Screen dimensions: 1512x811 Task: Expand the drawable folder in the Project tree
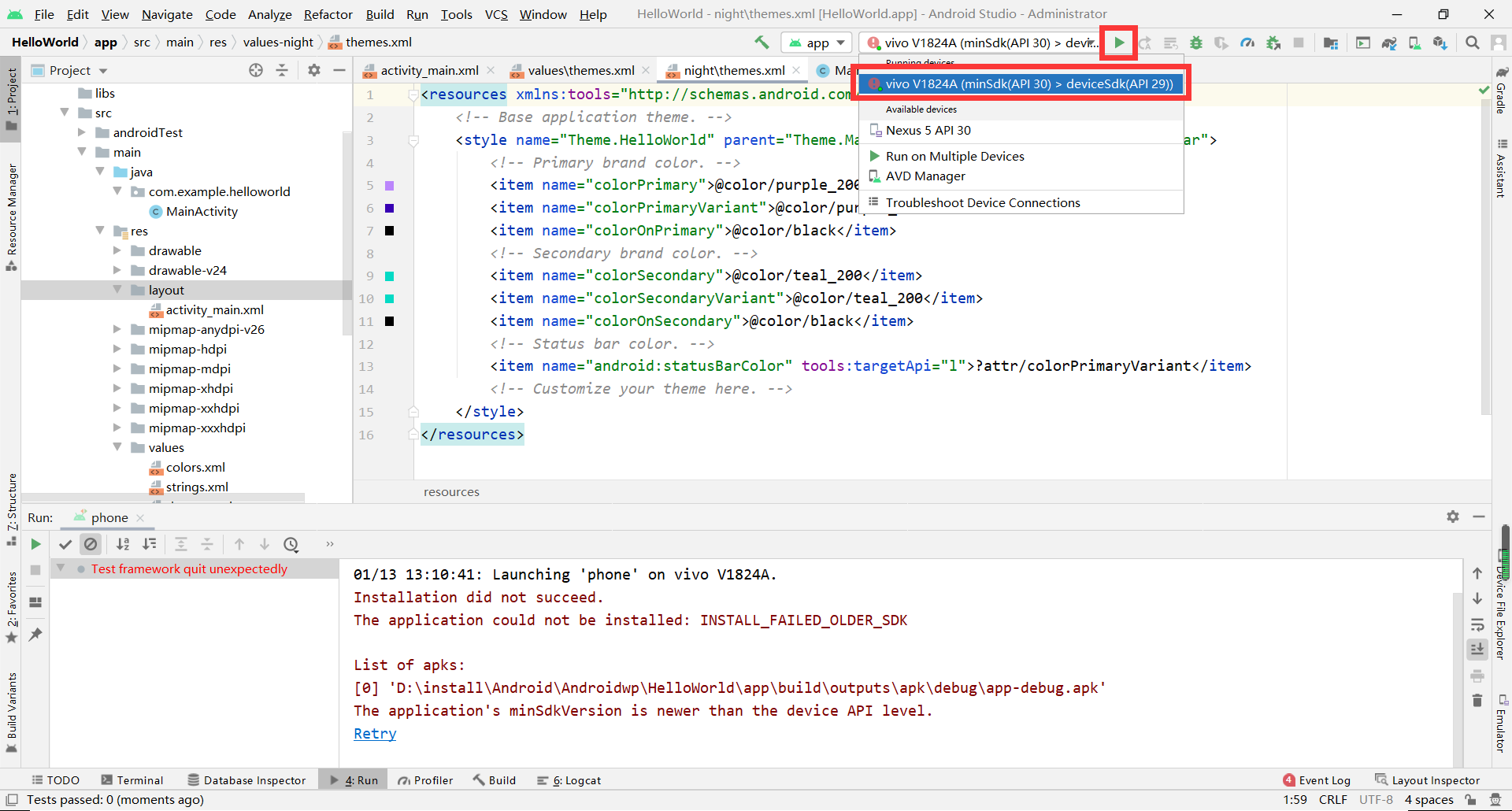[x=117, y=250]
